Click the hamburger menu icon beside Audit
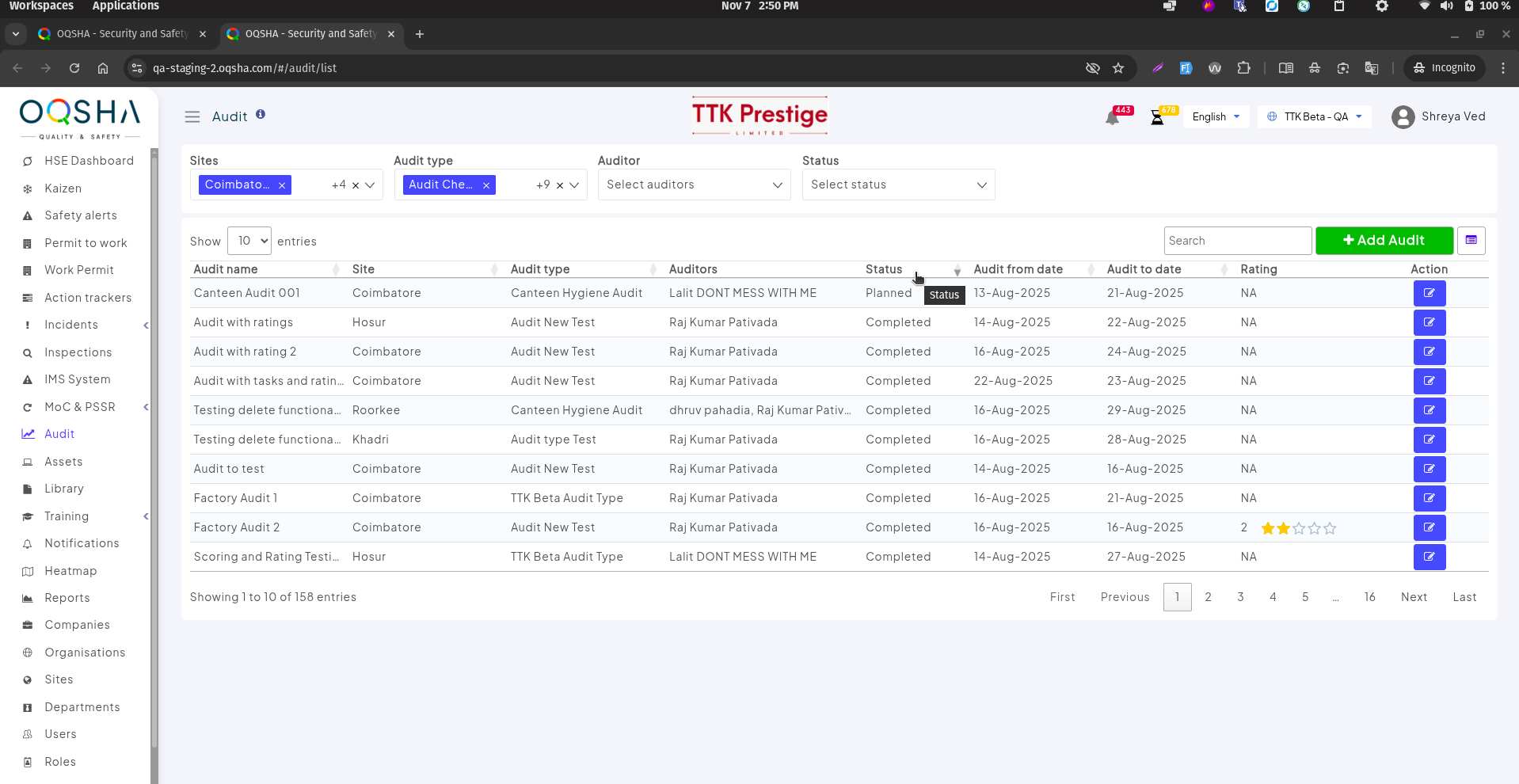Viewport: 1519px width, 784px height. pos(192,117)
